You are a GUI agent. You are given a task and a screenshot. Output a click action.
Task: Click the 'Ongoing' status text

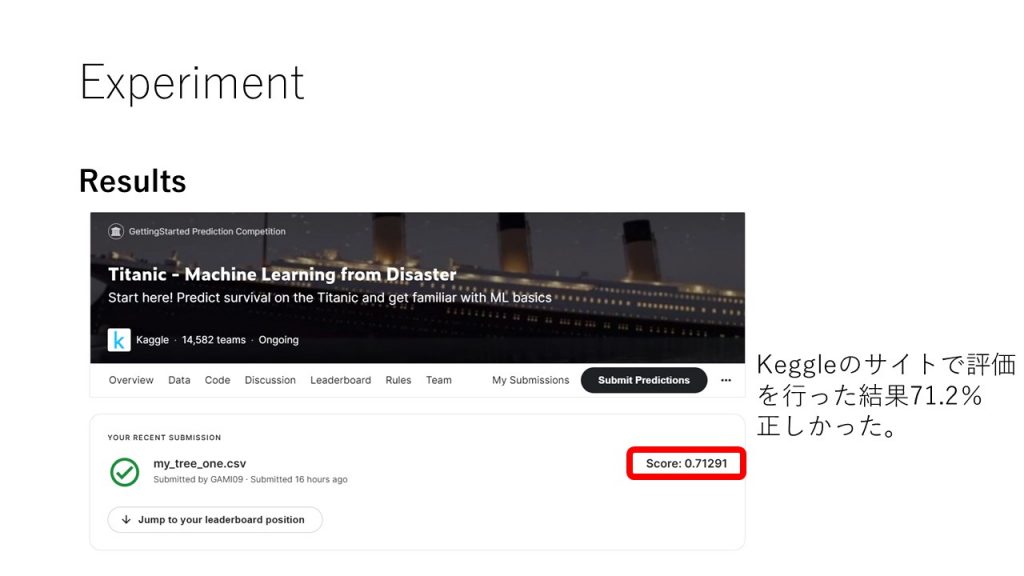[x=278, y=340]
